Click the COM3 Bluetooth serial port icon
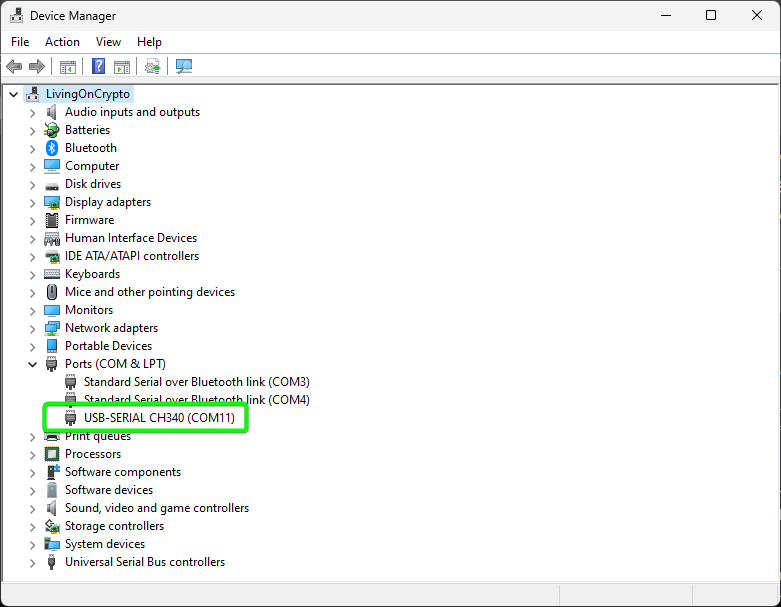Viewport: 781px width, 607px height. pyautogui.click(x=71, y=382)
